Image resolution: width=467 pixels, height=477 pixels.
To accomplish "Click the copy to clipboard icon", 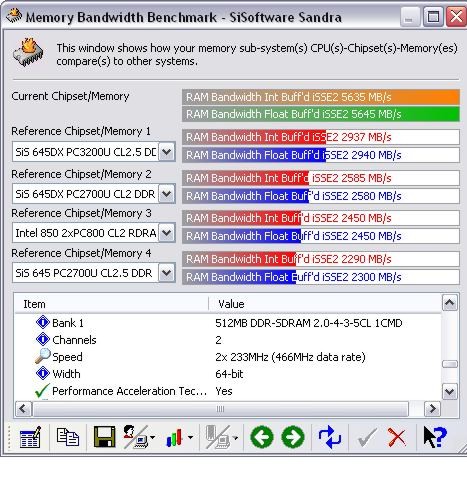I will (68, 437).
